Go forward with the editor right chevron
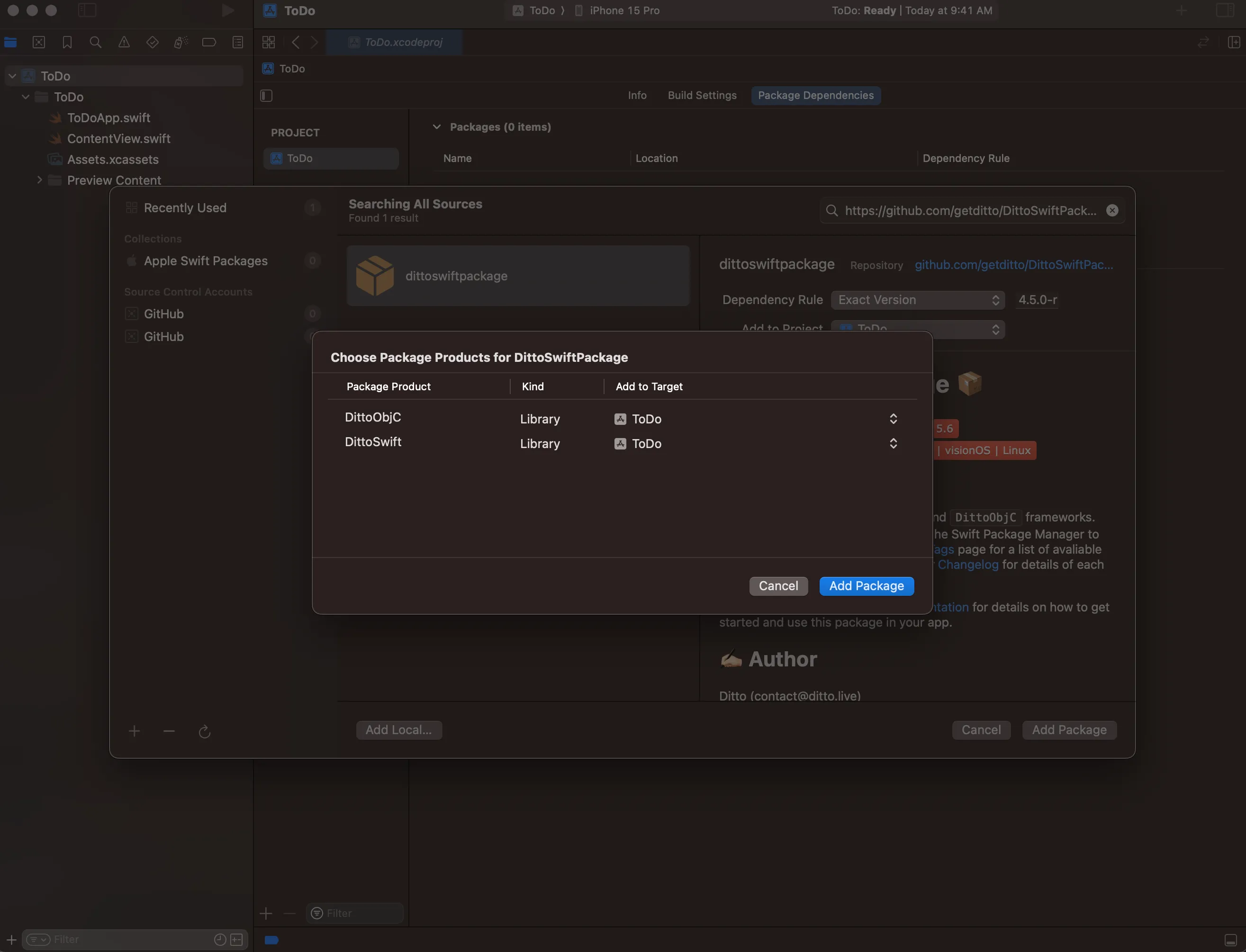Image resolution: width=1246 pixels, height=952 pixels. 314,42
